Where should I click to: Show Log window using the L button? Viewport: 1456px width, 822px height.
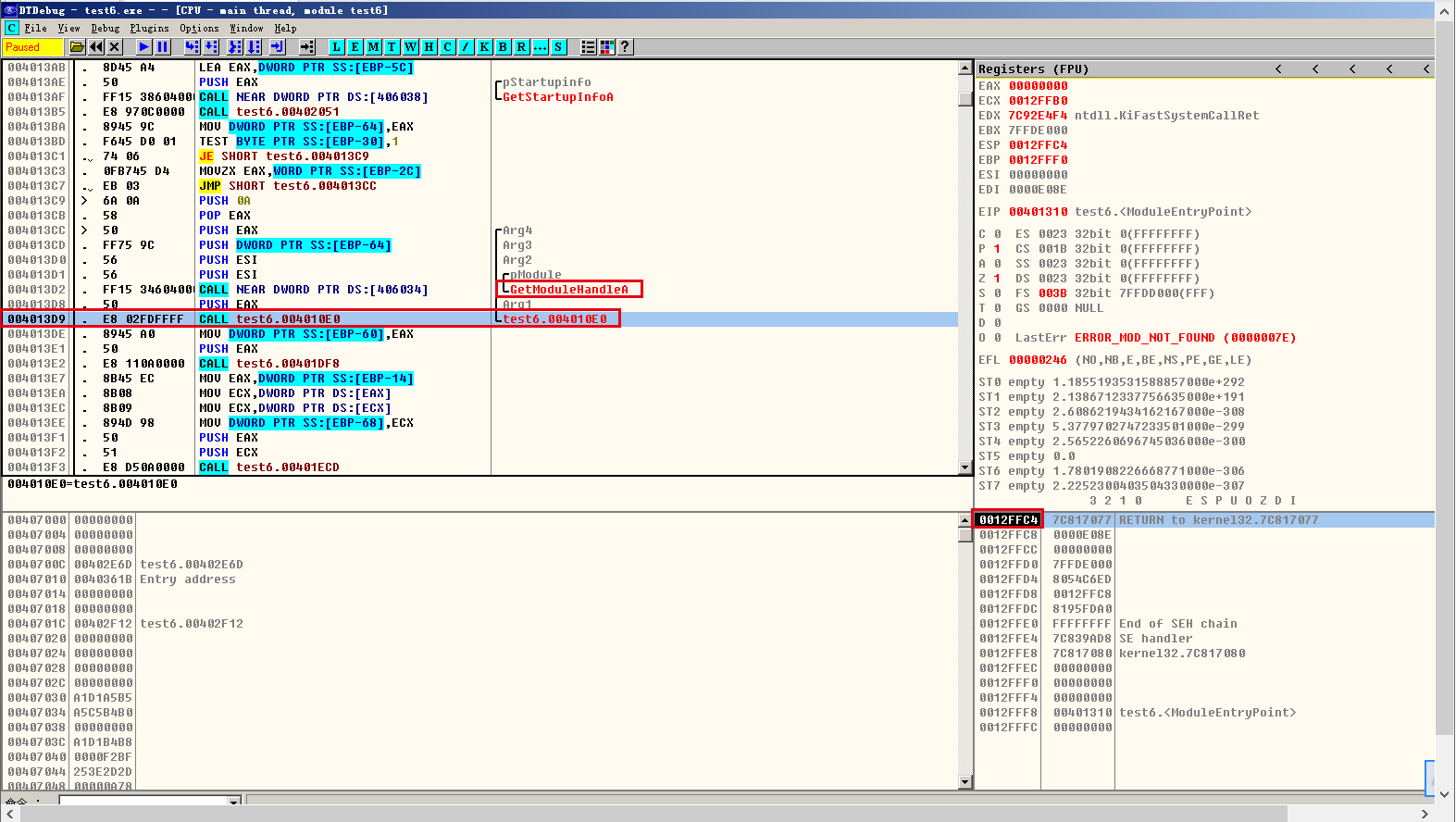(336, 47)
